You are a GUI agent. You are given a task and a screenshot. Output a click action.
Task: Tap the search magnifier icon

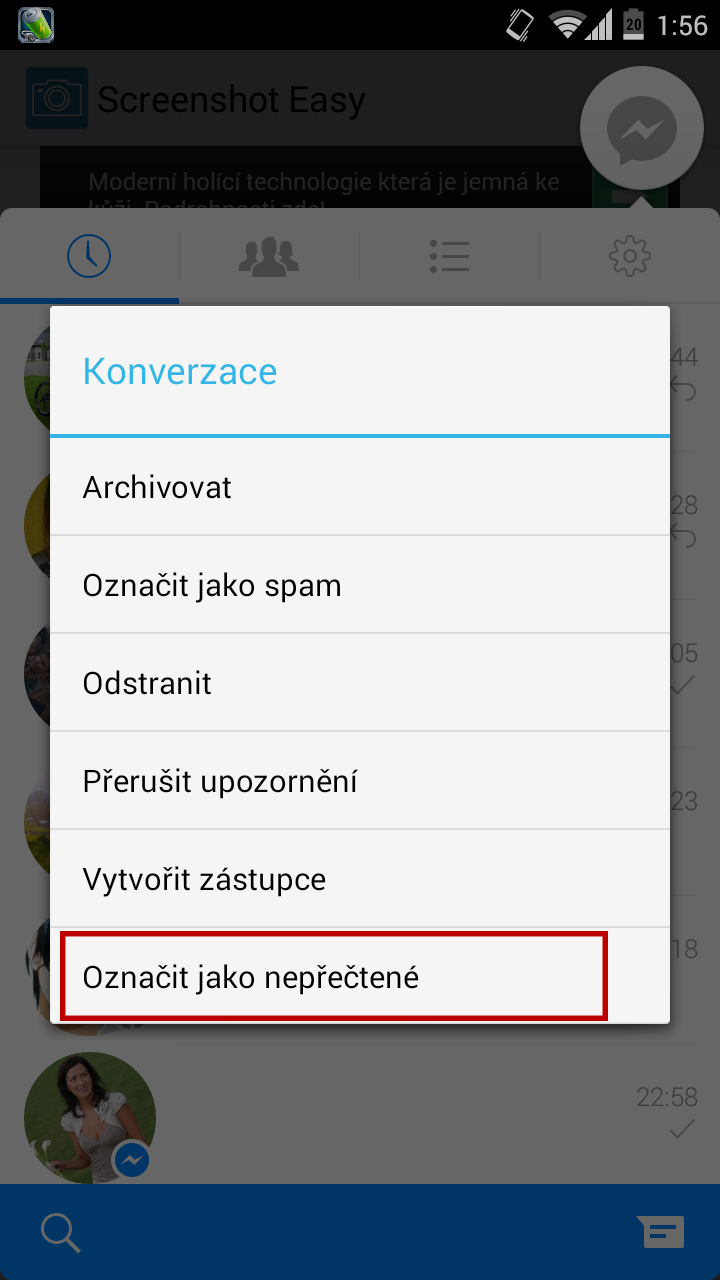tap(61, 1232)
